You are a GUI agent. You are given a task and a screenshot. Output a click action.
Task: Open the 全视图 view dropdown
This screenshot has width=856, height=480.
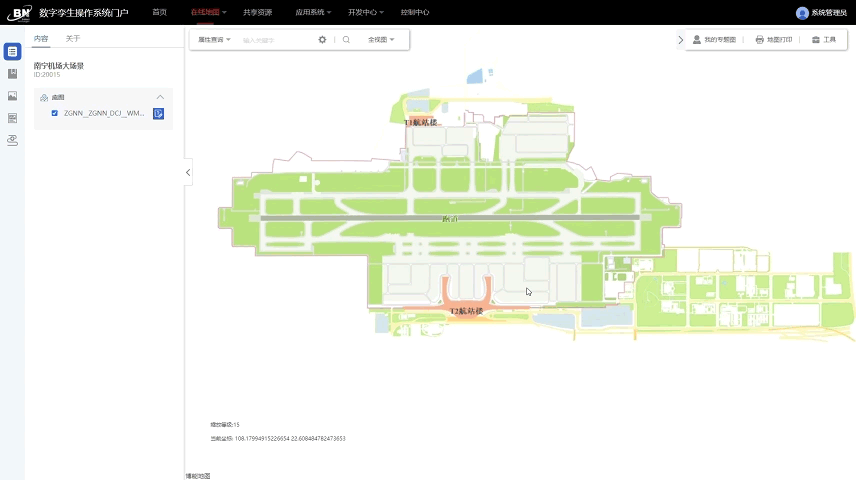(381, 40)
